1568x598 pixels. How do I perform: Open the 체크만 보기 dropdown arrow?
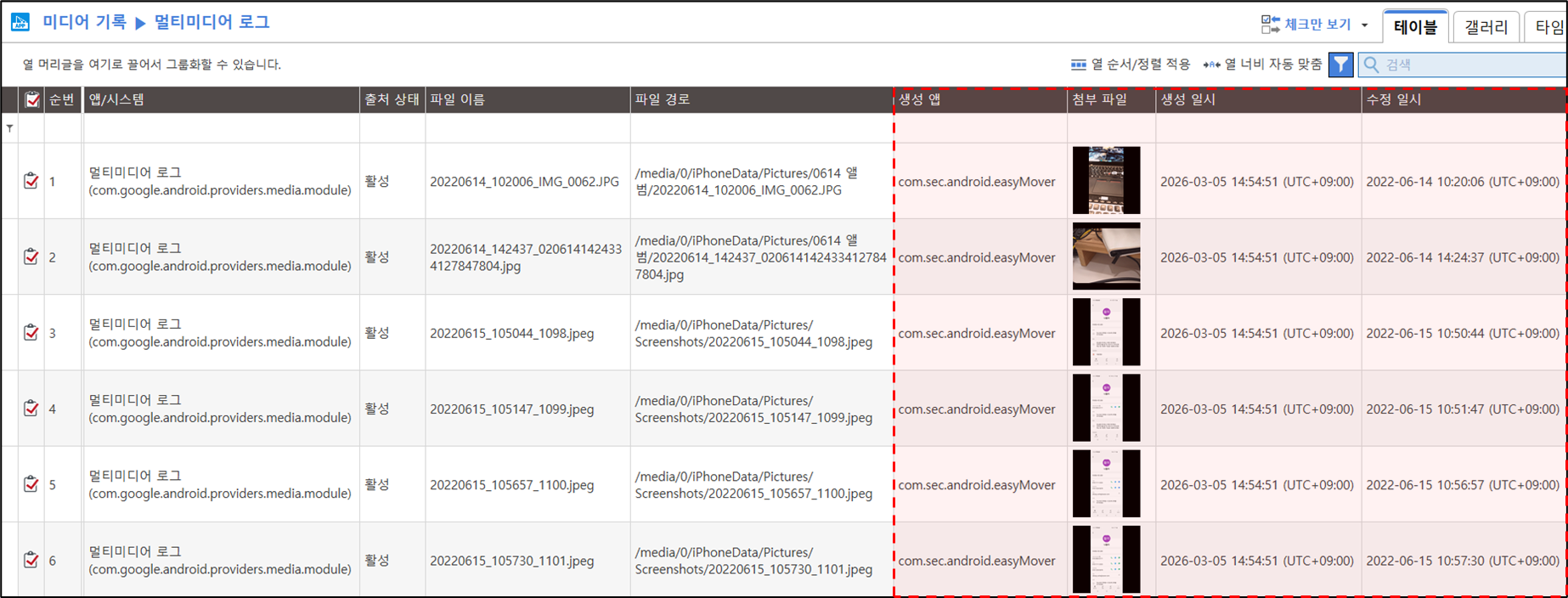(1364, 25)
